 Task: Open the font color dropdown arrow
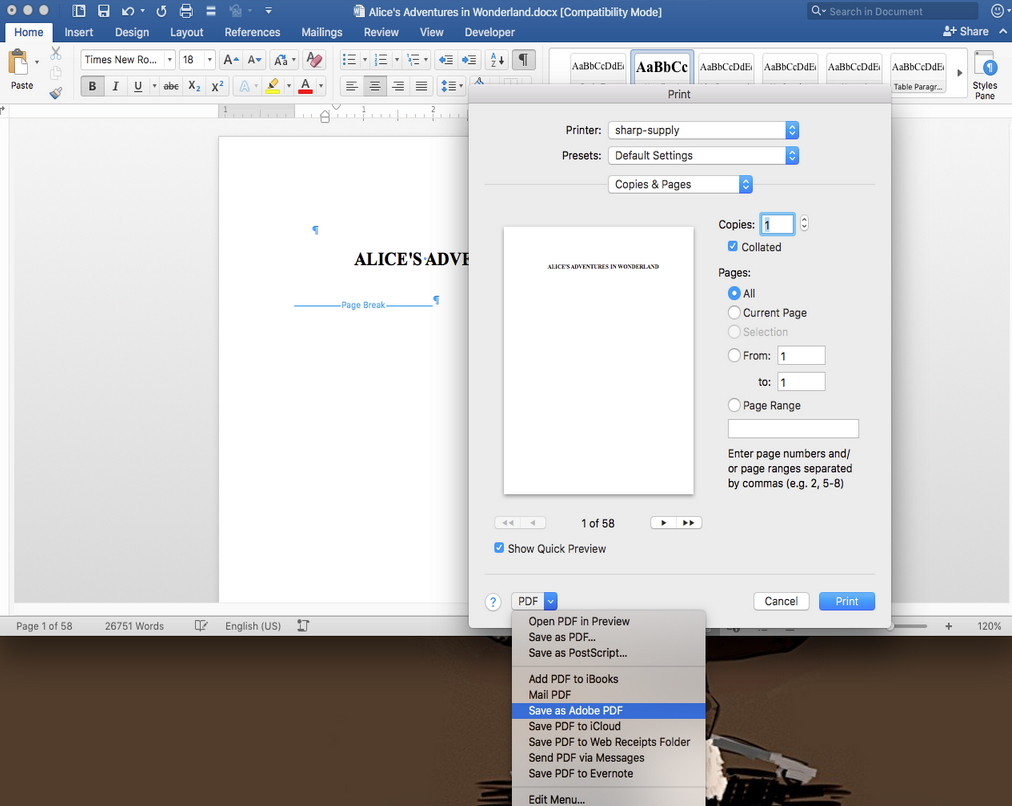[321, 86]
